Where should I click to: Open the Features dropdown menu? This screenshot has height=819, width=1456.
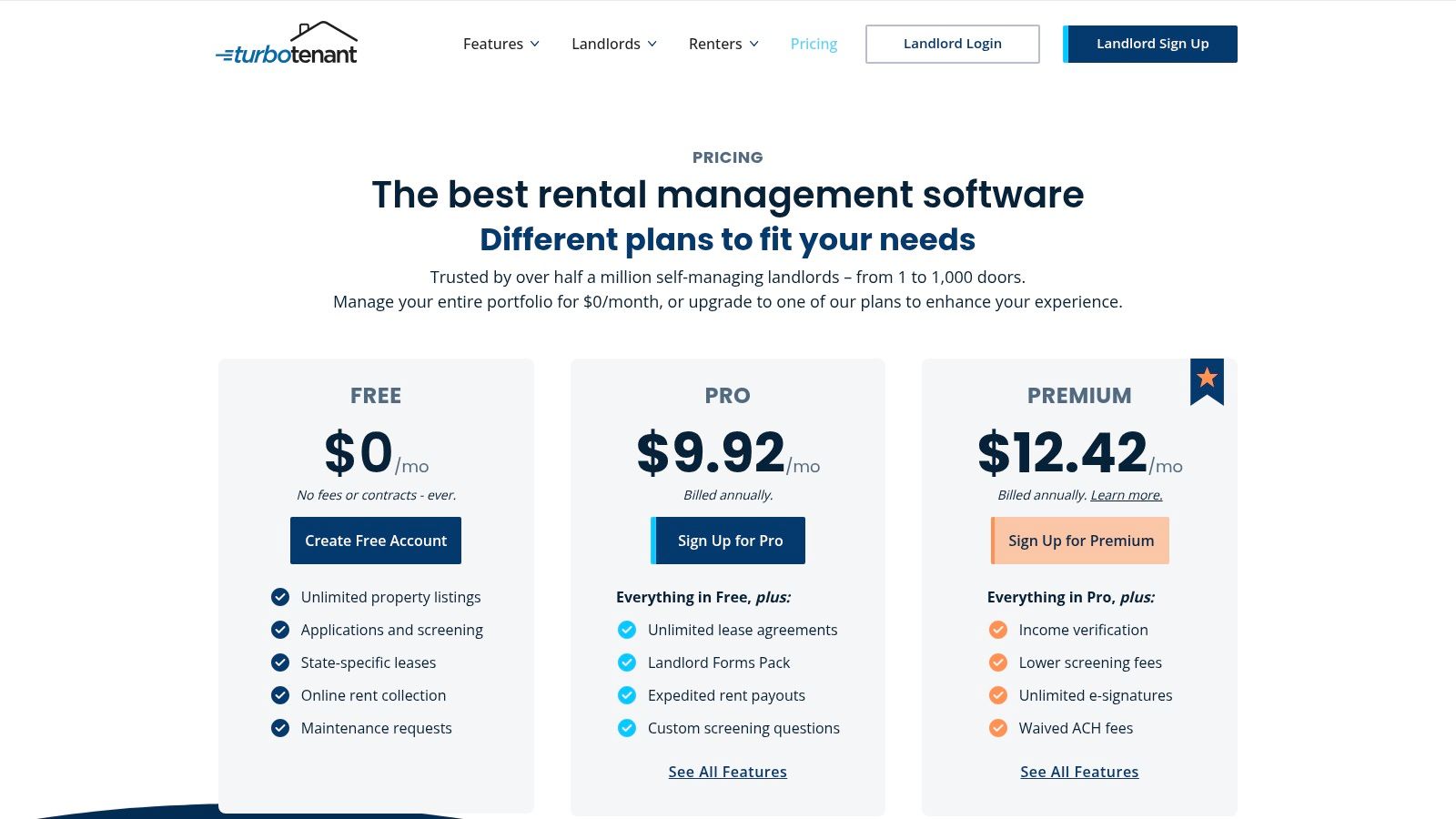[x=500, y=44]
